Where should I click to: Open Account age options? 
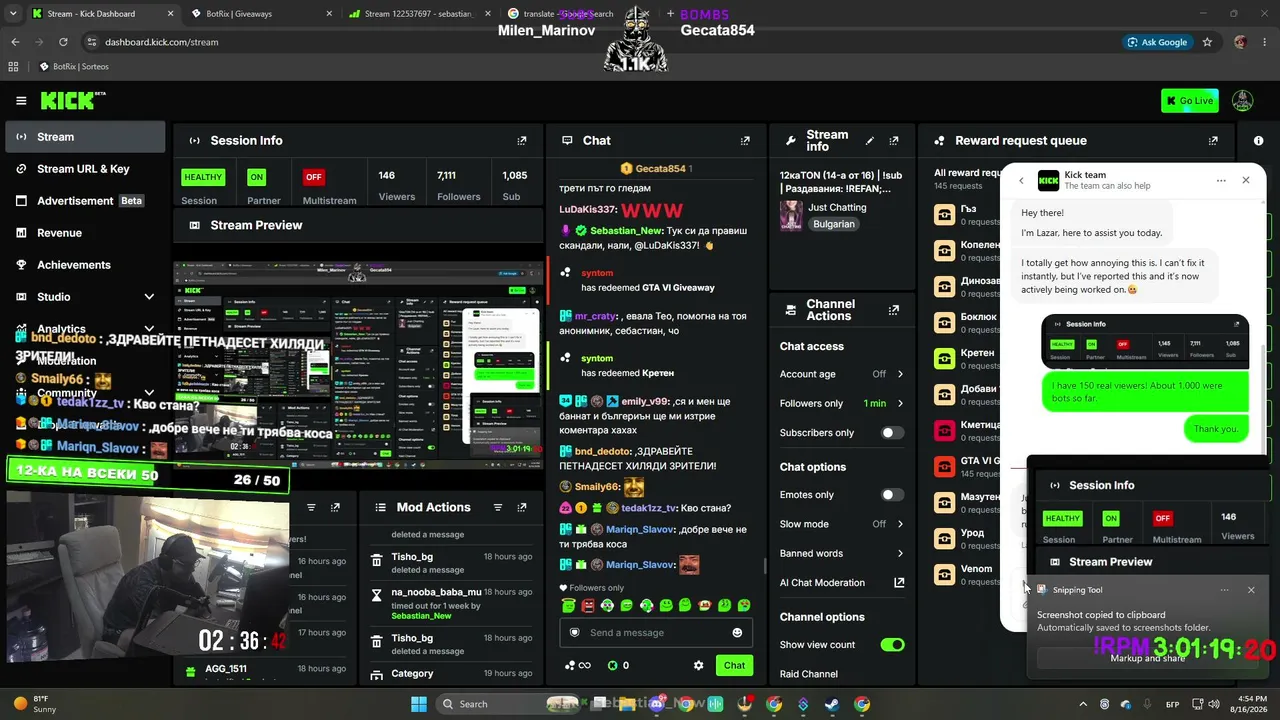coord(842,374)
